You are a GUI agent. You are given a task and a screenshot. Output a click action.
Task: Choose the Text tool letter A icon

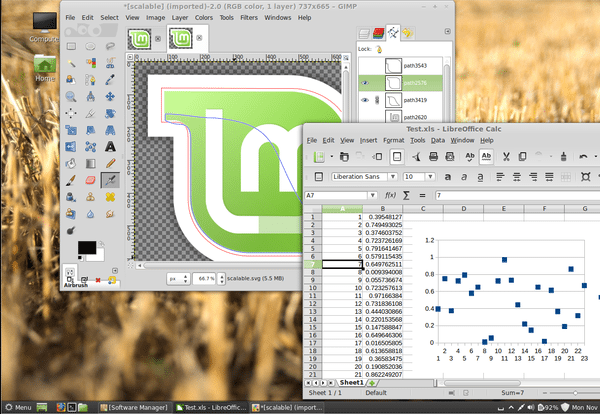[x=110, y=147]
